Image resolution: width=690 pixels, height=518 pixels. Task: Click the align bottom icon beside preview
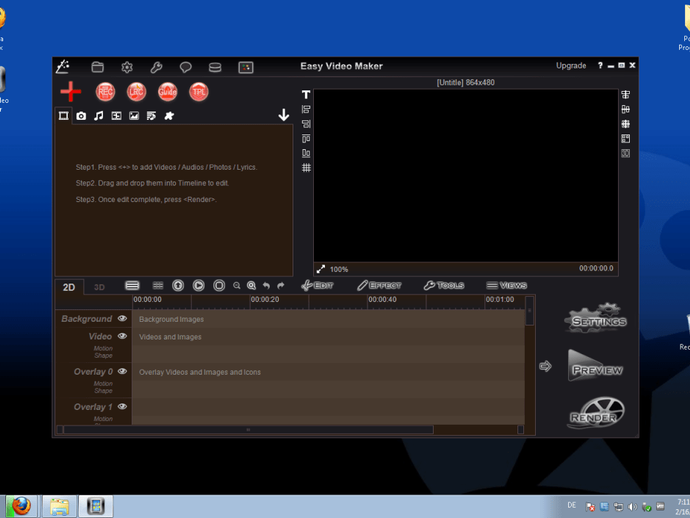click(306, 153)
